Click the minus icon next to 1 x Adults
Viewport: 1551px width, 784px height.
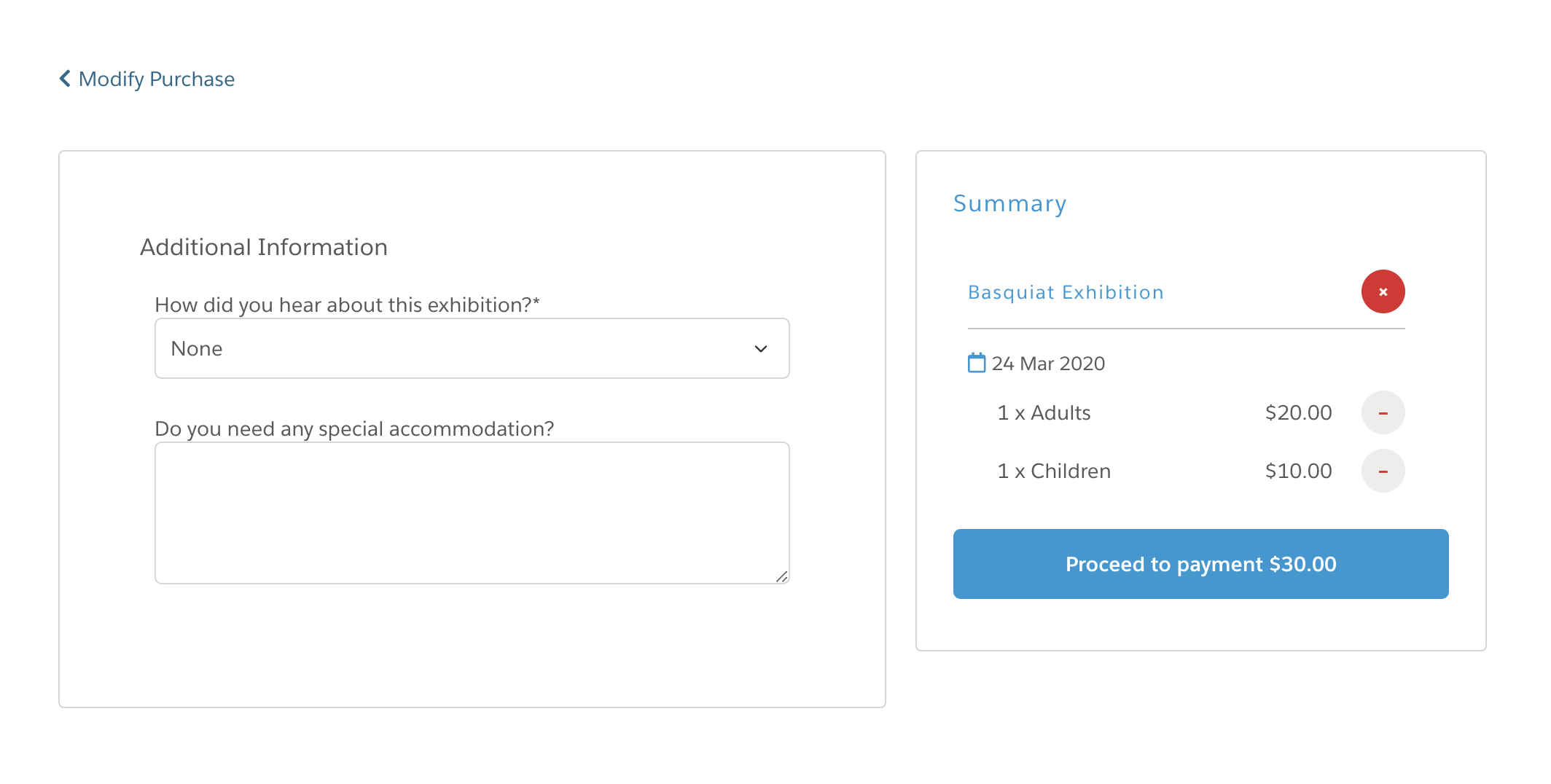point(1383,412)
